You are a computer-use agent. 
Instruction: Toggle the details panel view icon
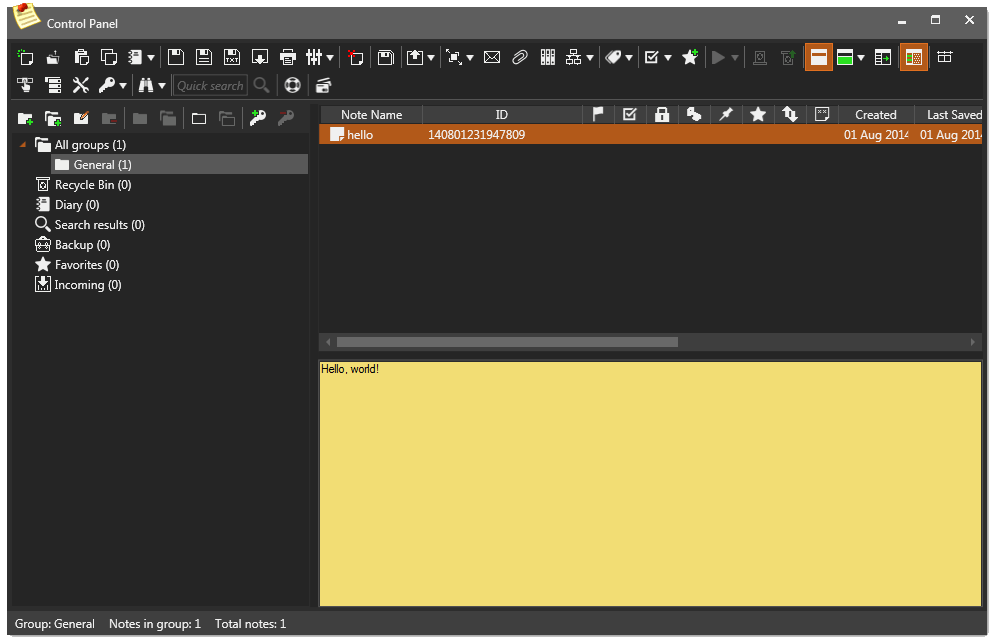(x=882, y=57)
